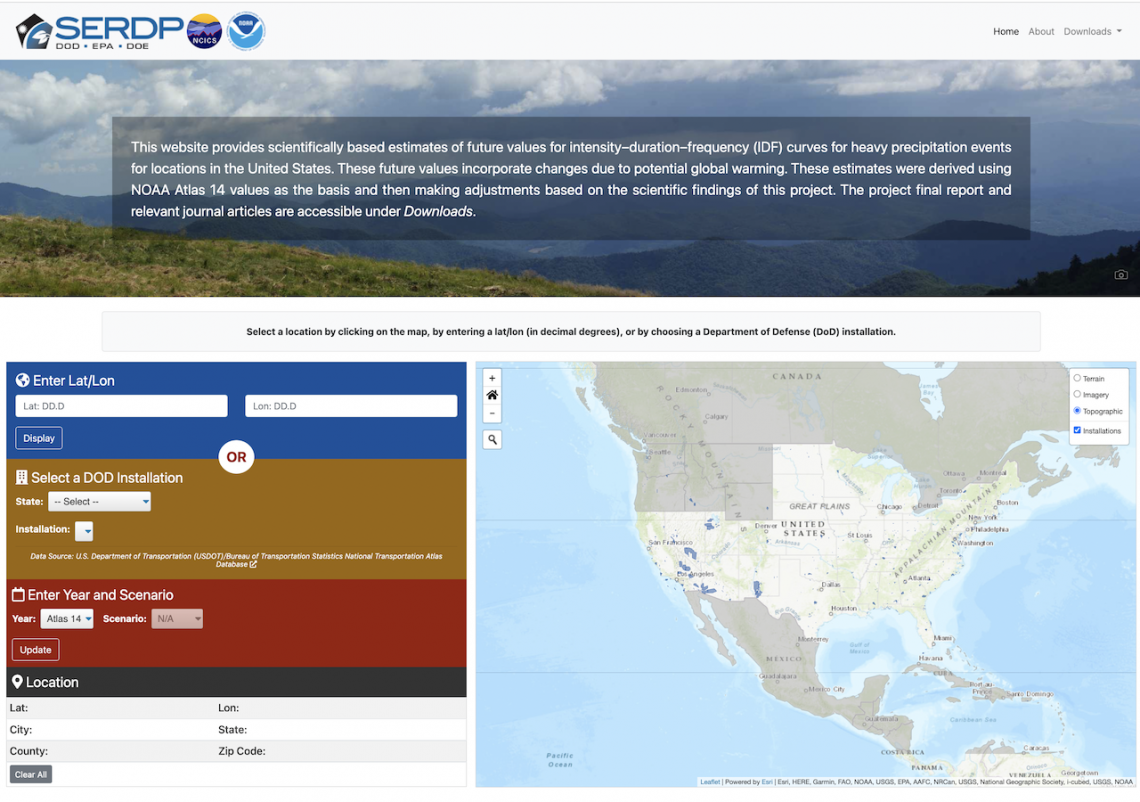The height and width of the screenshot is (802, 1140).
Task: Open the Esri attribution link
Action: pyautogui.click(x=767, y=782)
